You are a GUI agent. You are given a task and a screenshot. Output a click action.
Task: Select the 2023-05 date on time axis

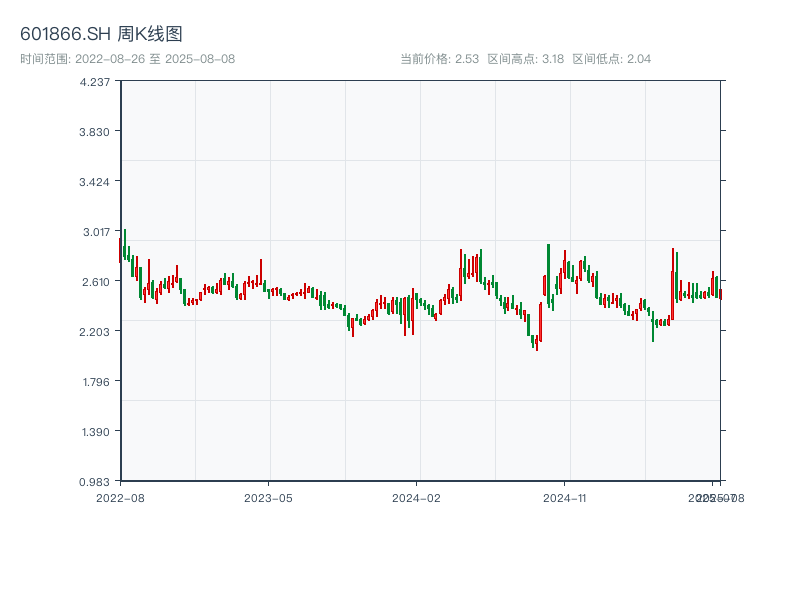(x=268, y=497)
